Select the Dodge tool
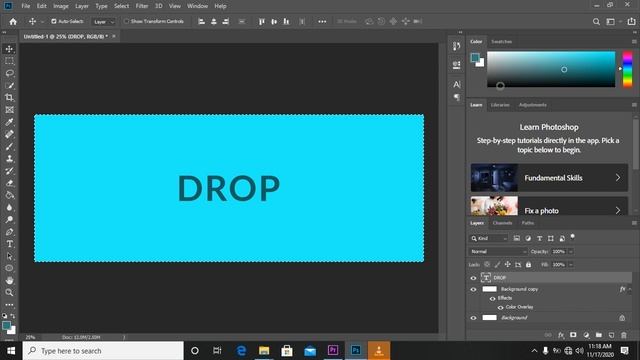 coord(9,220)
